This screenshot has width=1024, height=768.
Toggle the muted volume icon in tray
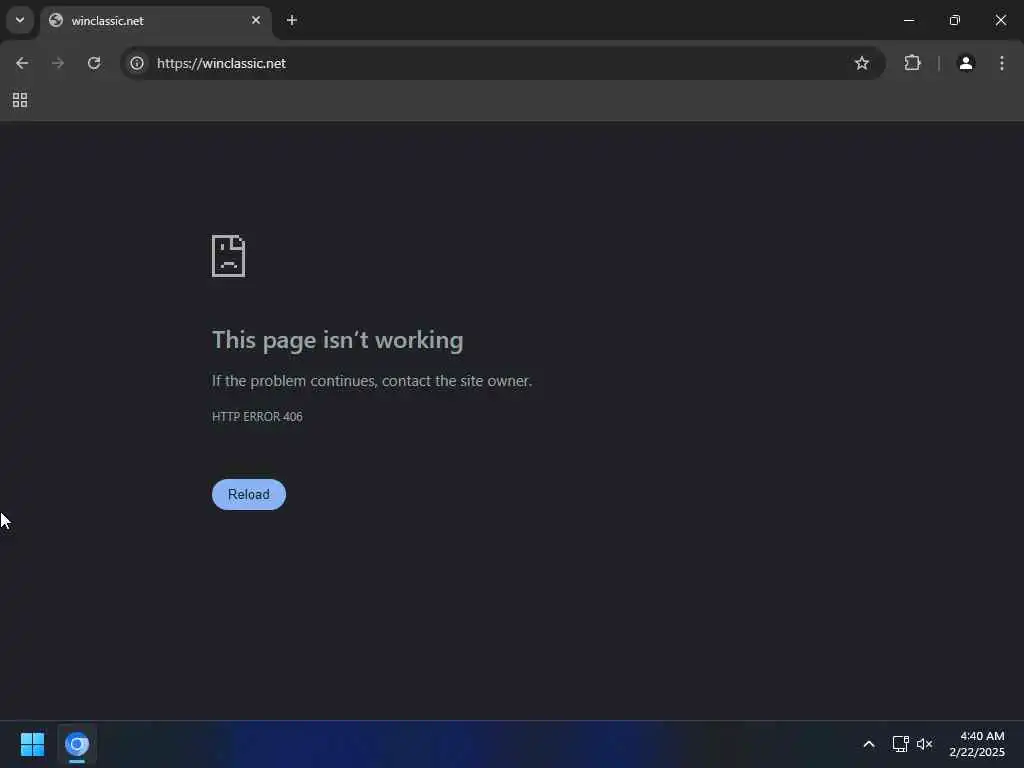(x=925, y=744)
